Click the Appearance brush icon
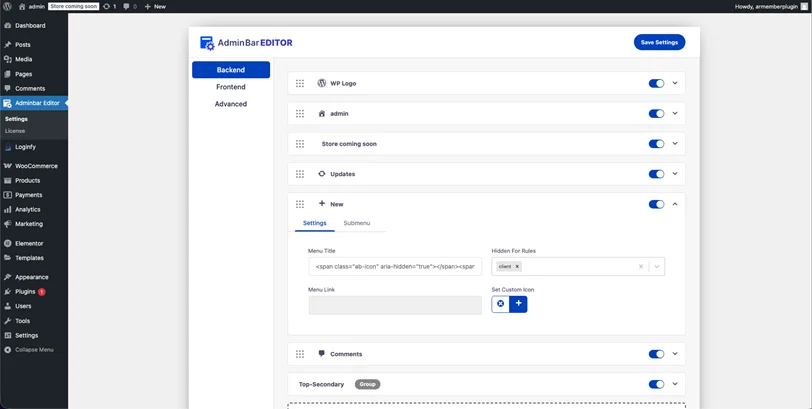 point(7,277)
